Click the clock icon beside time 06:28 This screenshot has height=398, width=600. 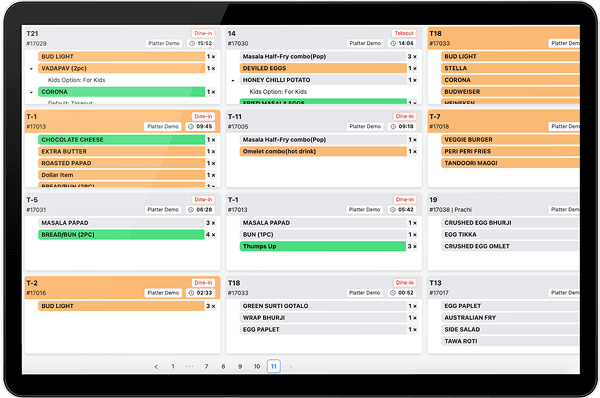pyautogui.click(x=191, y=210)
